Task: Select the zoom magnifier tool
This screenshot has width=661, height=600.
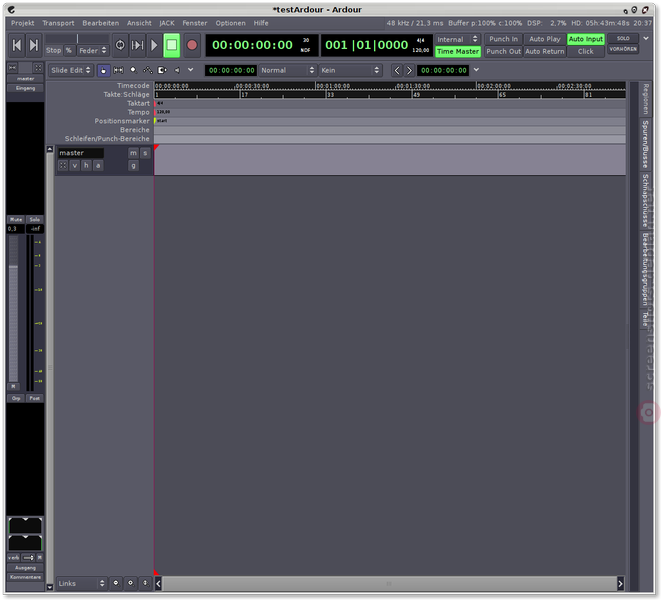Action: pyautogui.click(x=133, y=70)
